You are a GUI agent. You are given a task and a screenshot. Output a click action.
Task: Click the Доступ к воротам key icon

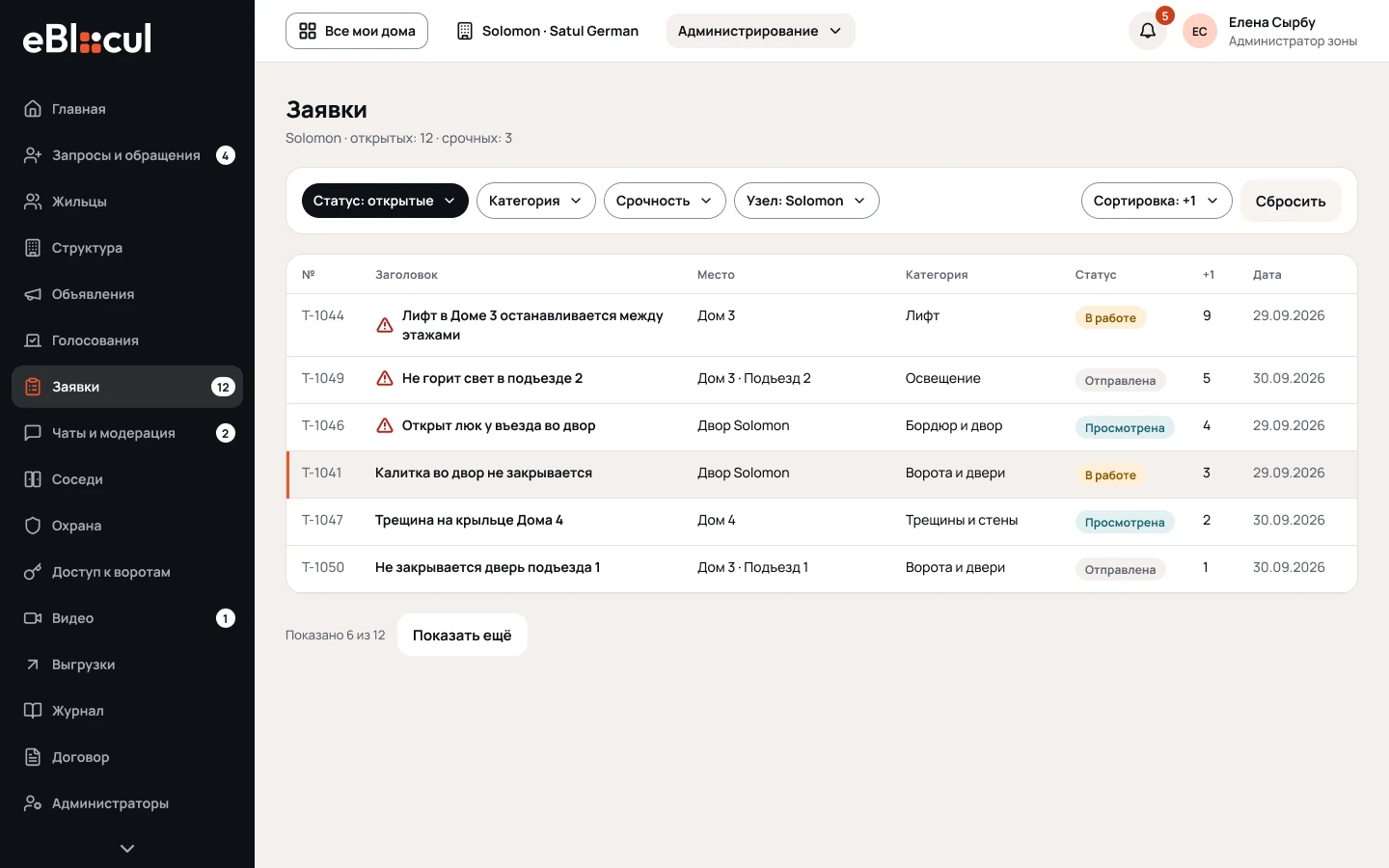[x=33, y=572]
